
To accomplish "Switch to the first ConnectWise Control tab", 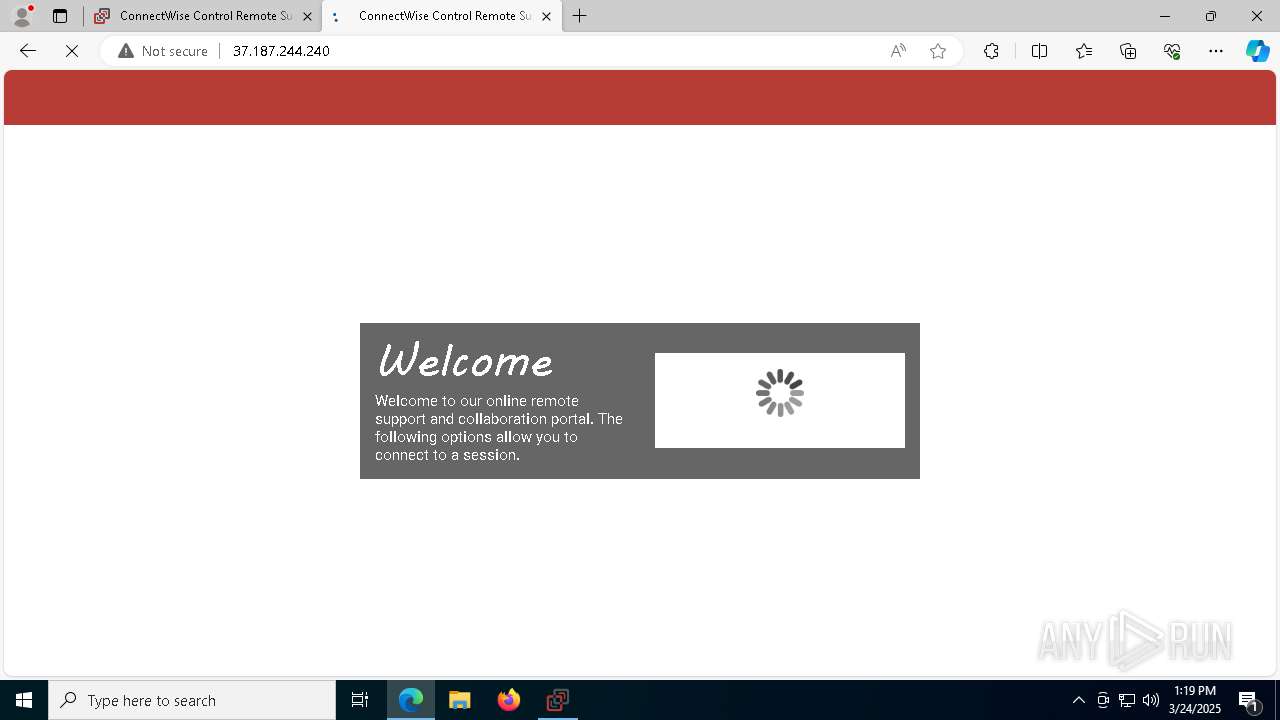I will click(203, 16).
